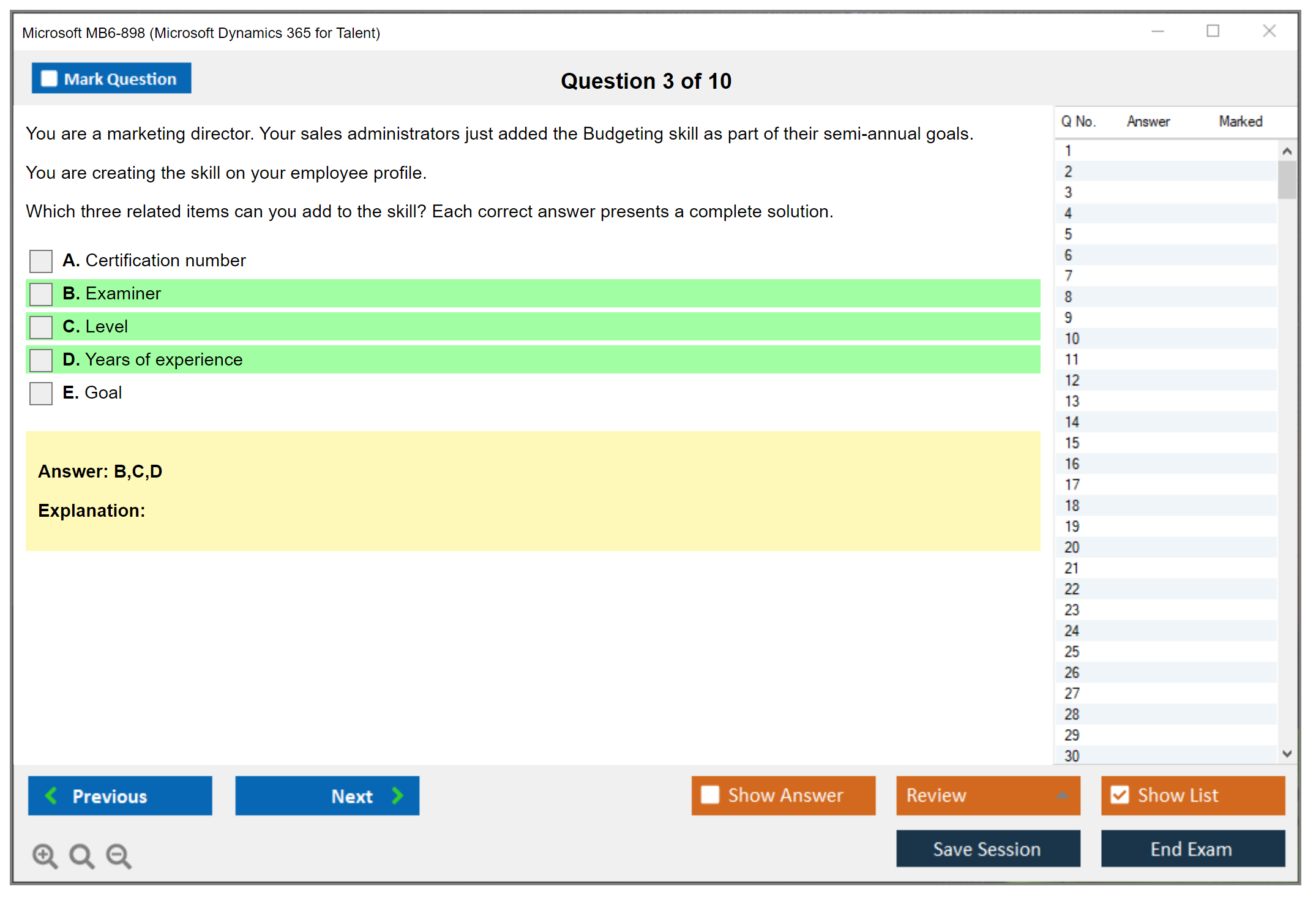Uncheck the Show List checkbox

coord(1120,795)
